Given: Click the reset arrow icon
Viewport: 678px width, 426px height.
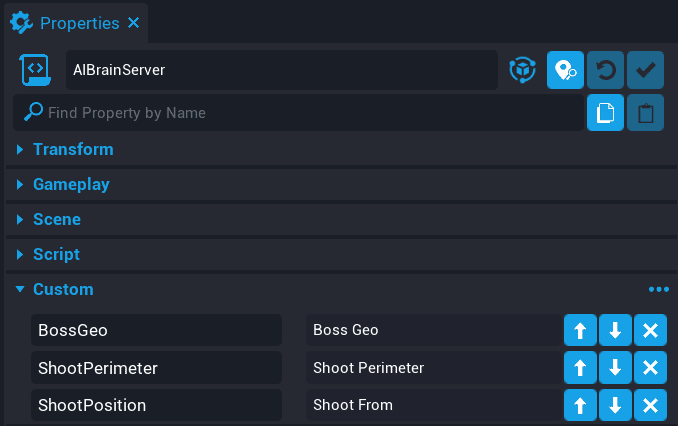Looking at the screenshot, I should coord(605,71).
